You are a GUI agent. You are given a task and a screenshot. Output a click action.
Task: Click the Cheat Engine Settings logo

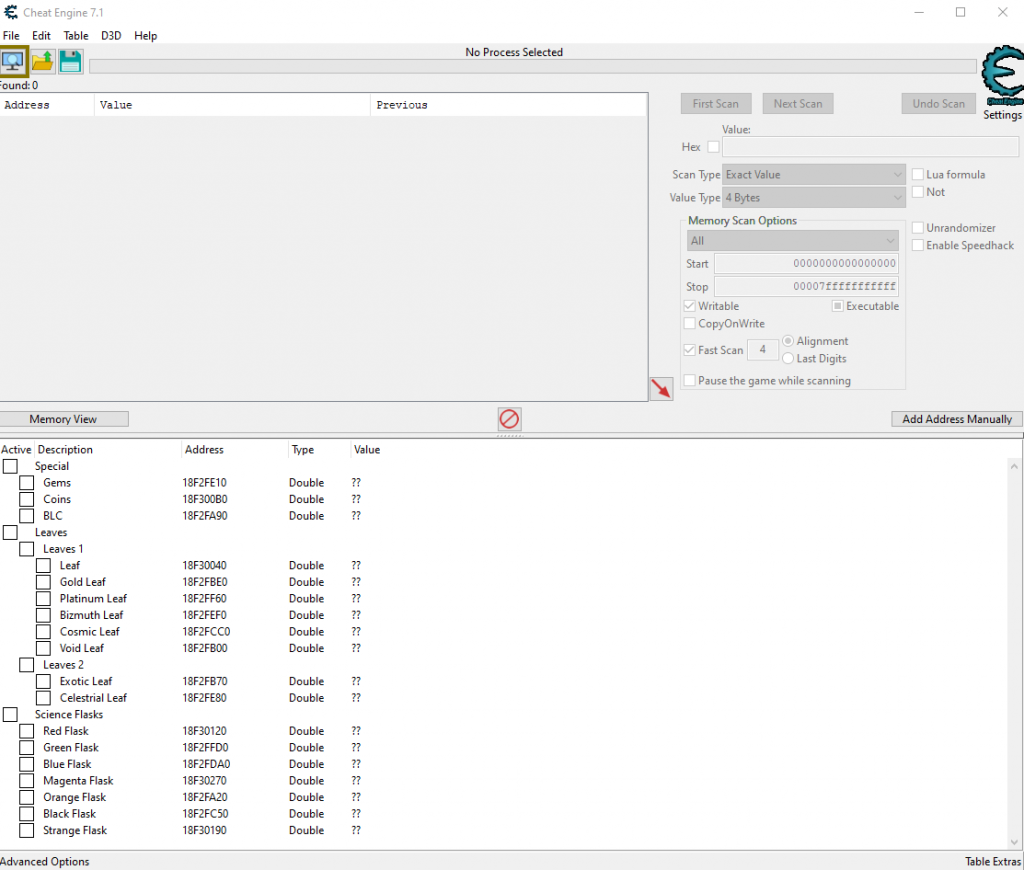click(1001, 78)
